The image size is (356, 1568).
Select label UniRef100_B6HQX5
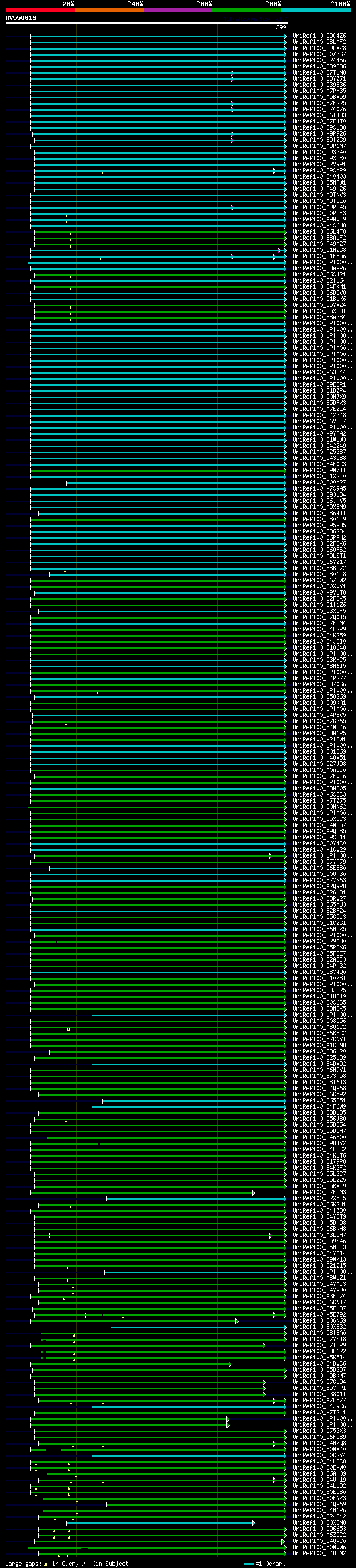click(x=319, y=929)
